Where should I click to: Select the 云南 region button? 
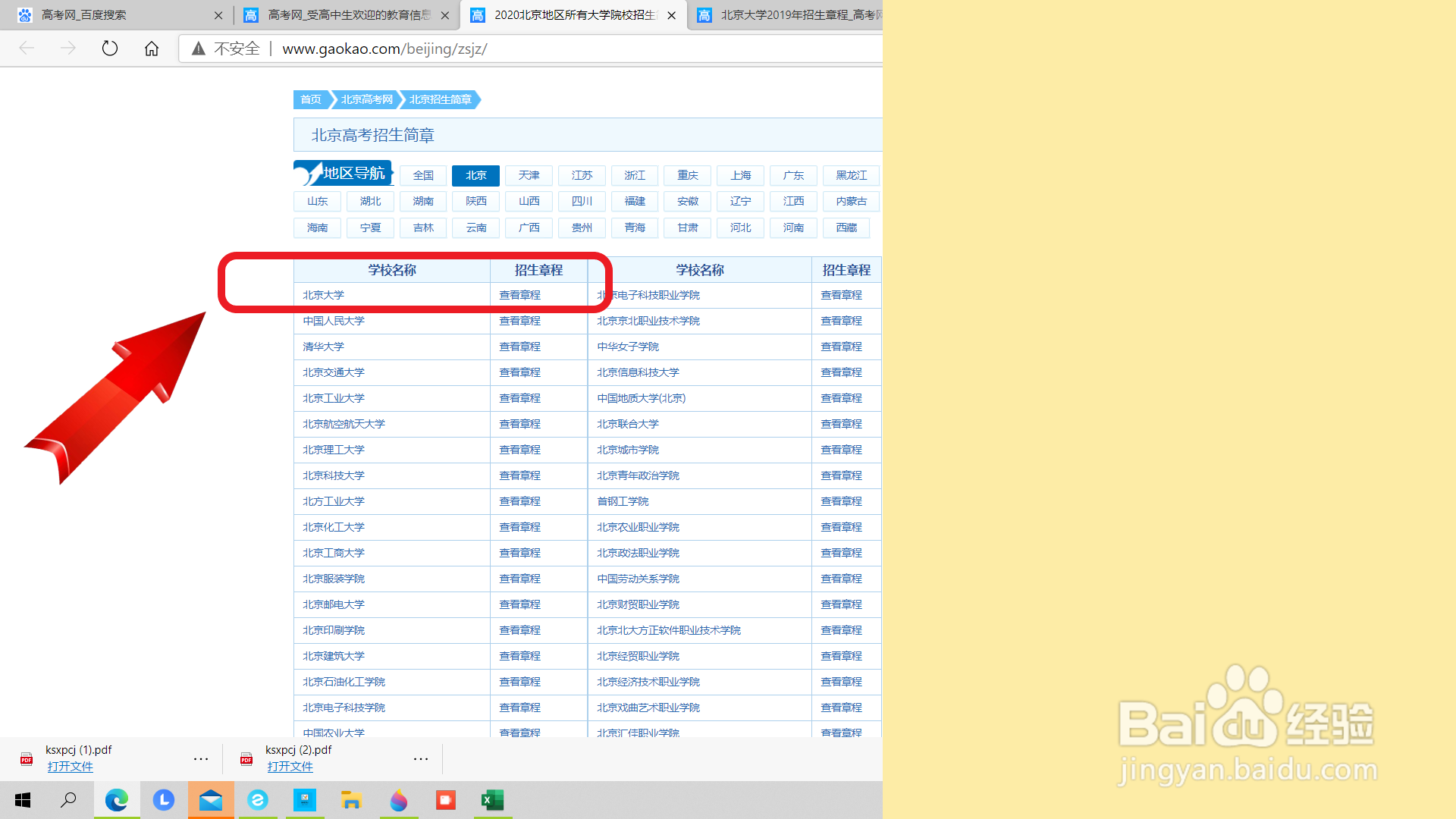(x=476, y=227)
